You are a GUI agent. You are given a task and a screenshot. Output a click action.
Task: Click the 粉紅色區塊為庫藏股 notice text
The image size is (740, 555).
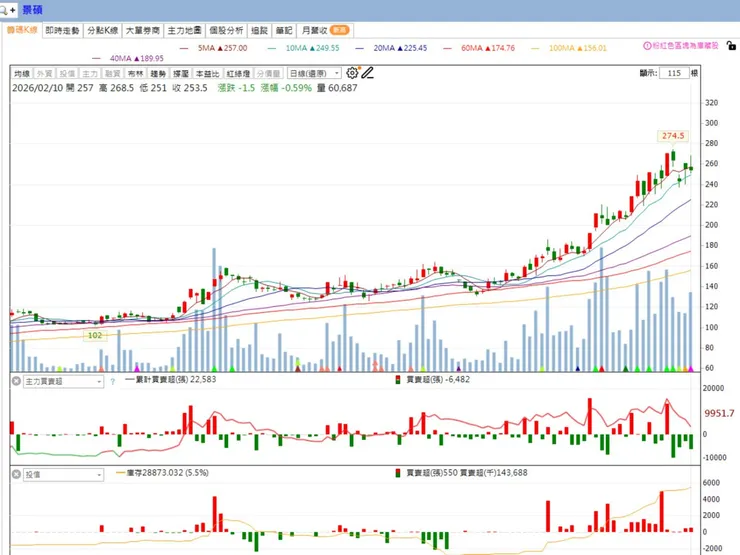[685, 46]
